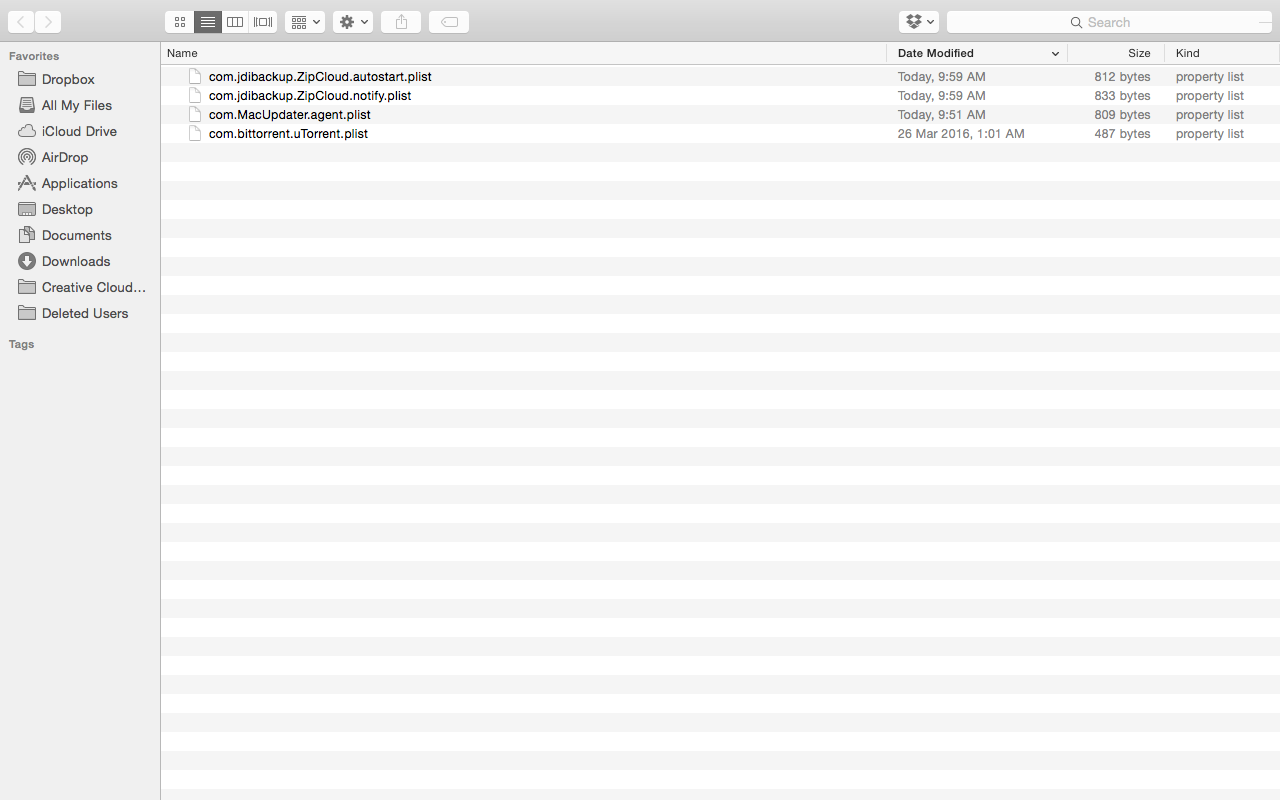1280x800 pixels.
Task: Click the date of ZipCloud.autostart.plist
Action: [941, 77]
